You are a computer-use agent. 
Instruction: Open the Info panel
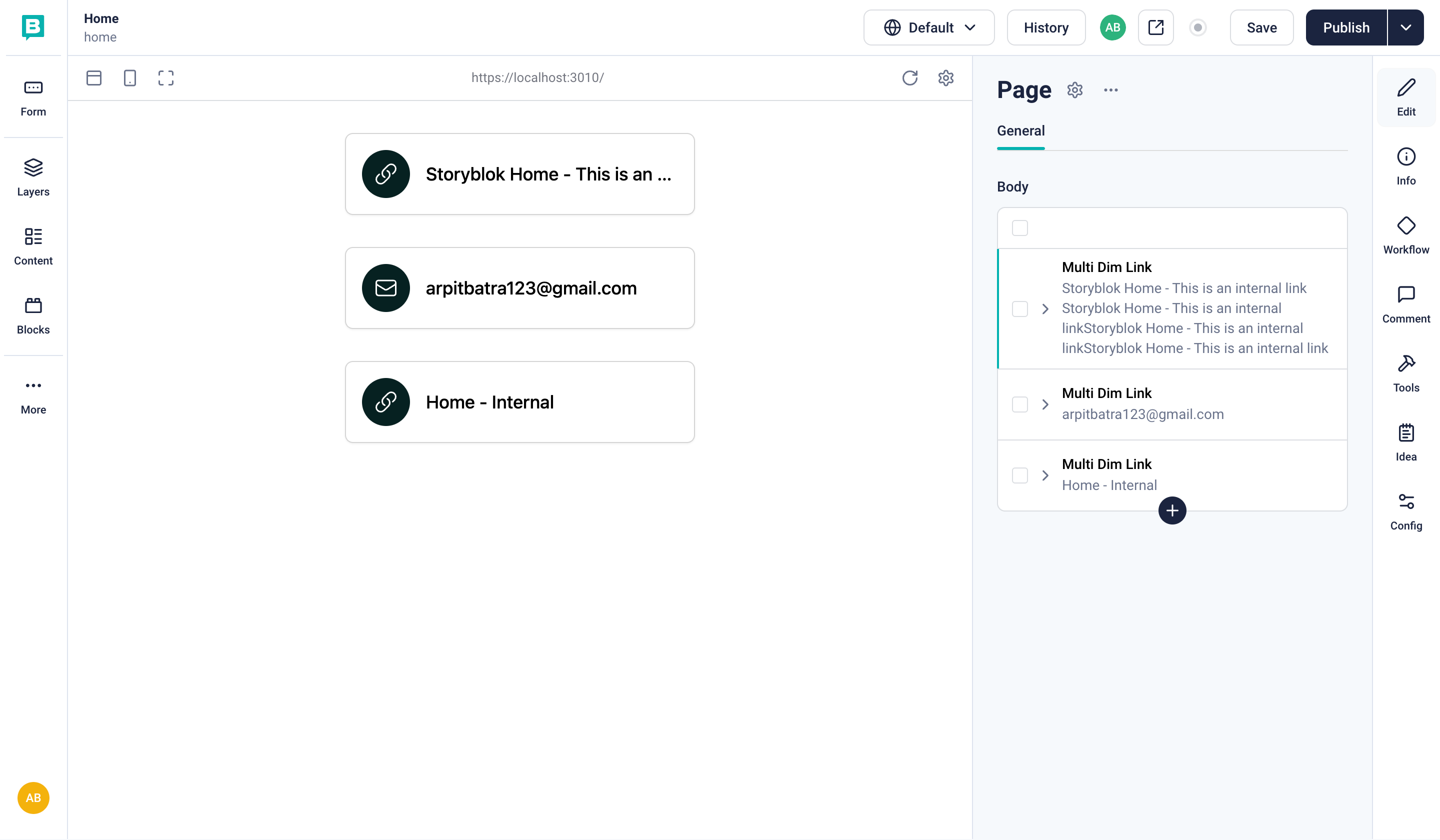pos(1405,166)
